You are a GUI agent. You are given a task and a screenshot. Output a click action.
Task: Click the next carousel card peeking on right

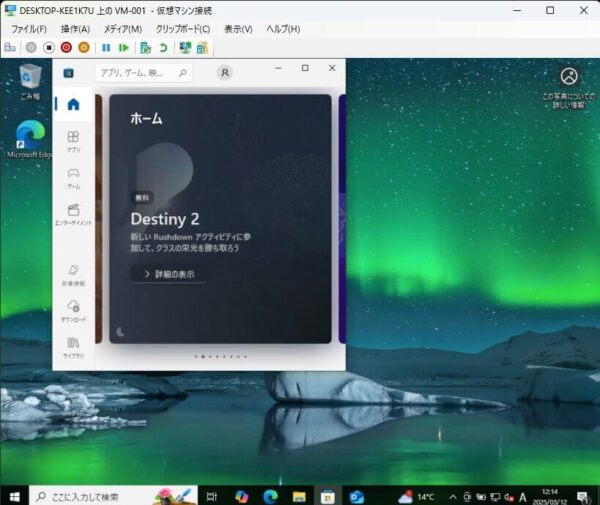point(342,219)
